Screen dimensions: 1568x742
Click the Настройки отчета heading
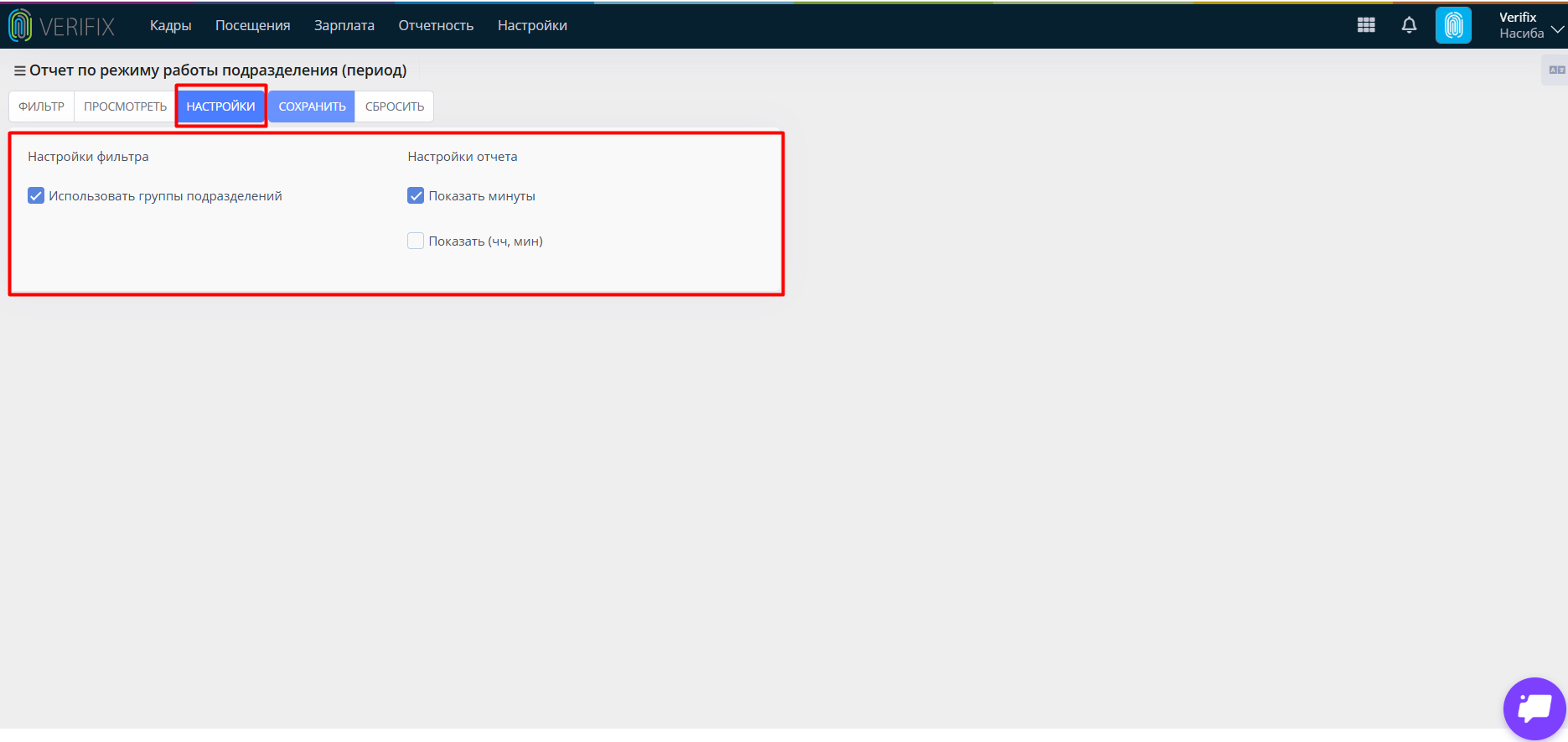tap(463, 157)
